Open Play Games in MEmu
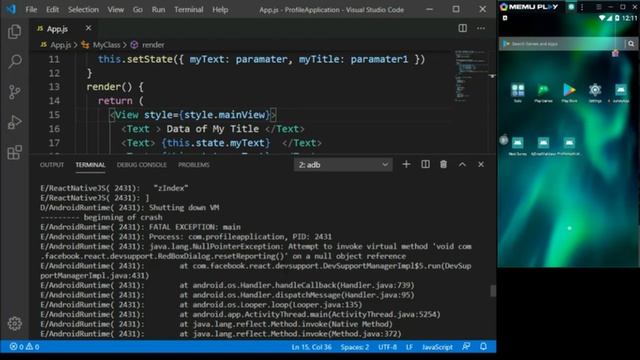The width and height of the screenshot is (640, 360). pos(543,92)
